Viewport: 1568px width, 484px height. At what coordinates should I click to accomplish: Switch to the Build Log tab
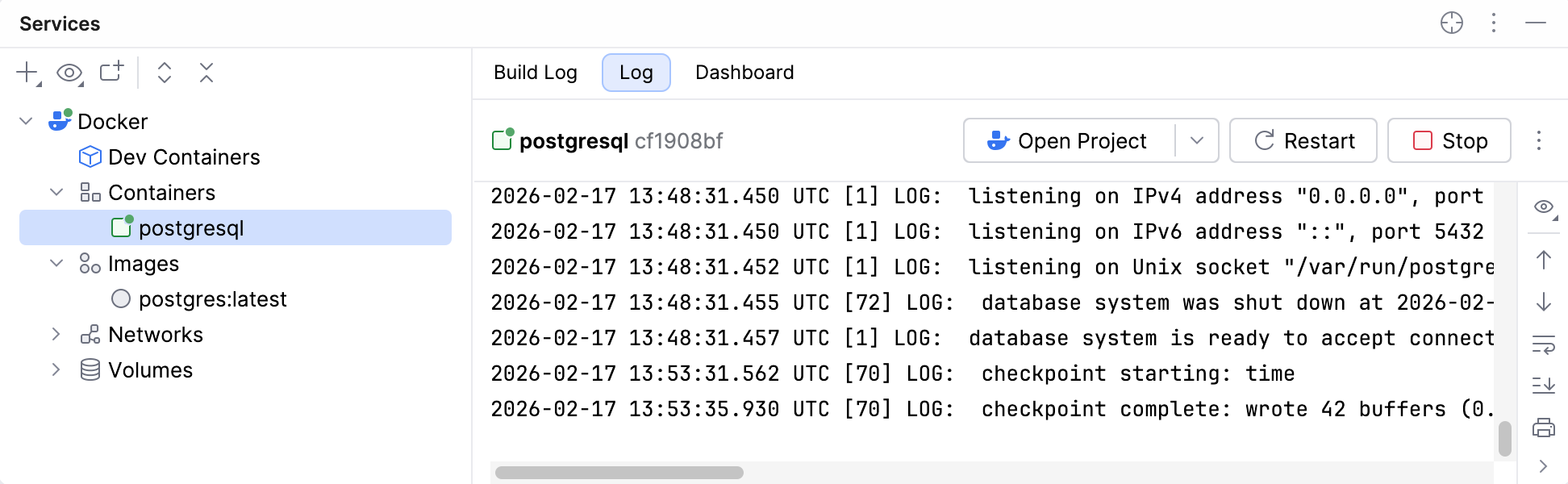tap(535, 73)
